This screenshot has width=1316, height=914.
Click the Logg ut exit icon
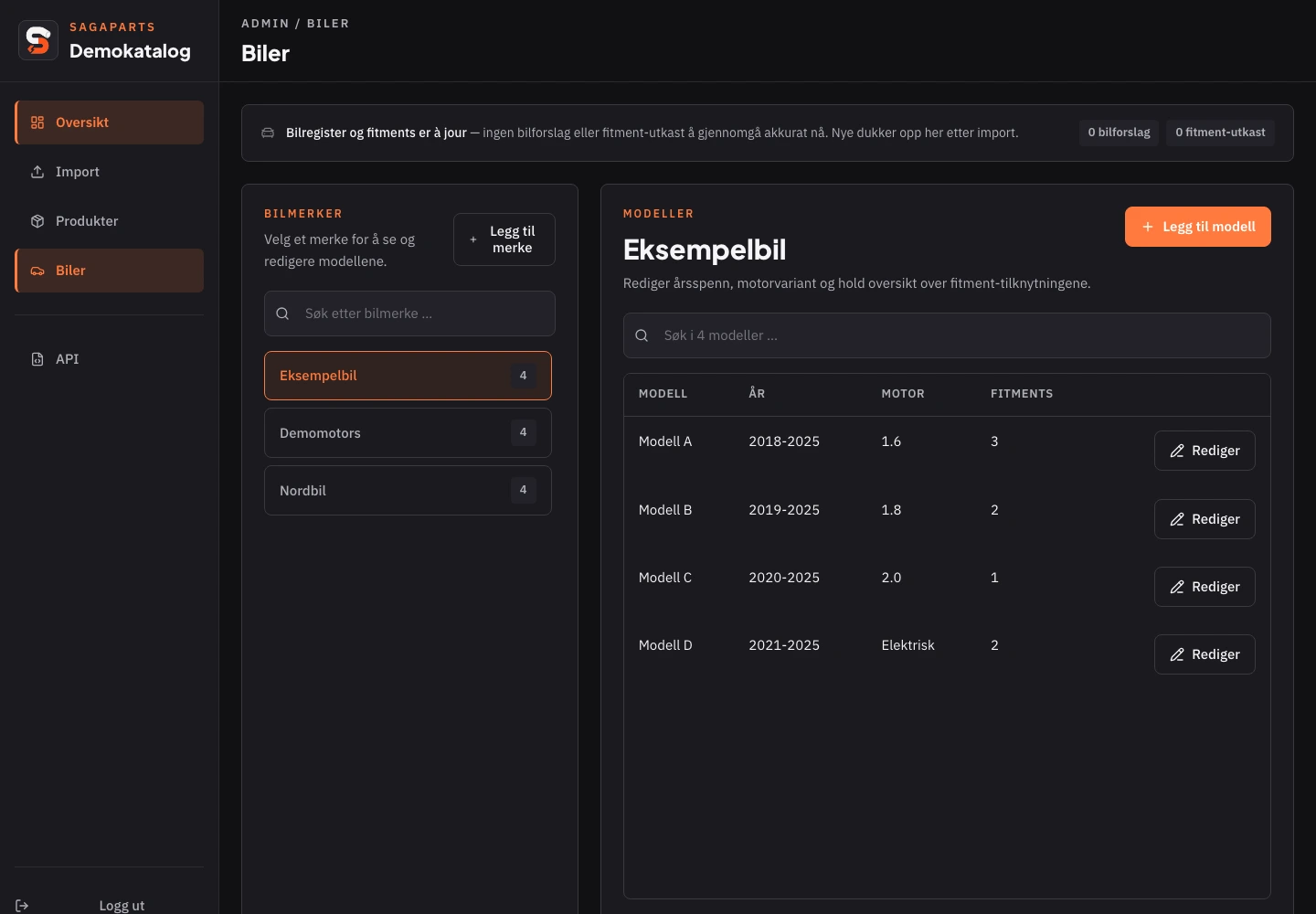click(22, 906)
